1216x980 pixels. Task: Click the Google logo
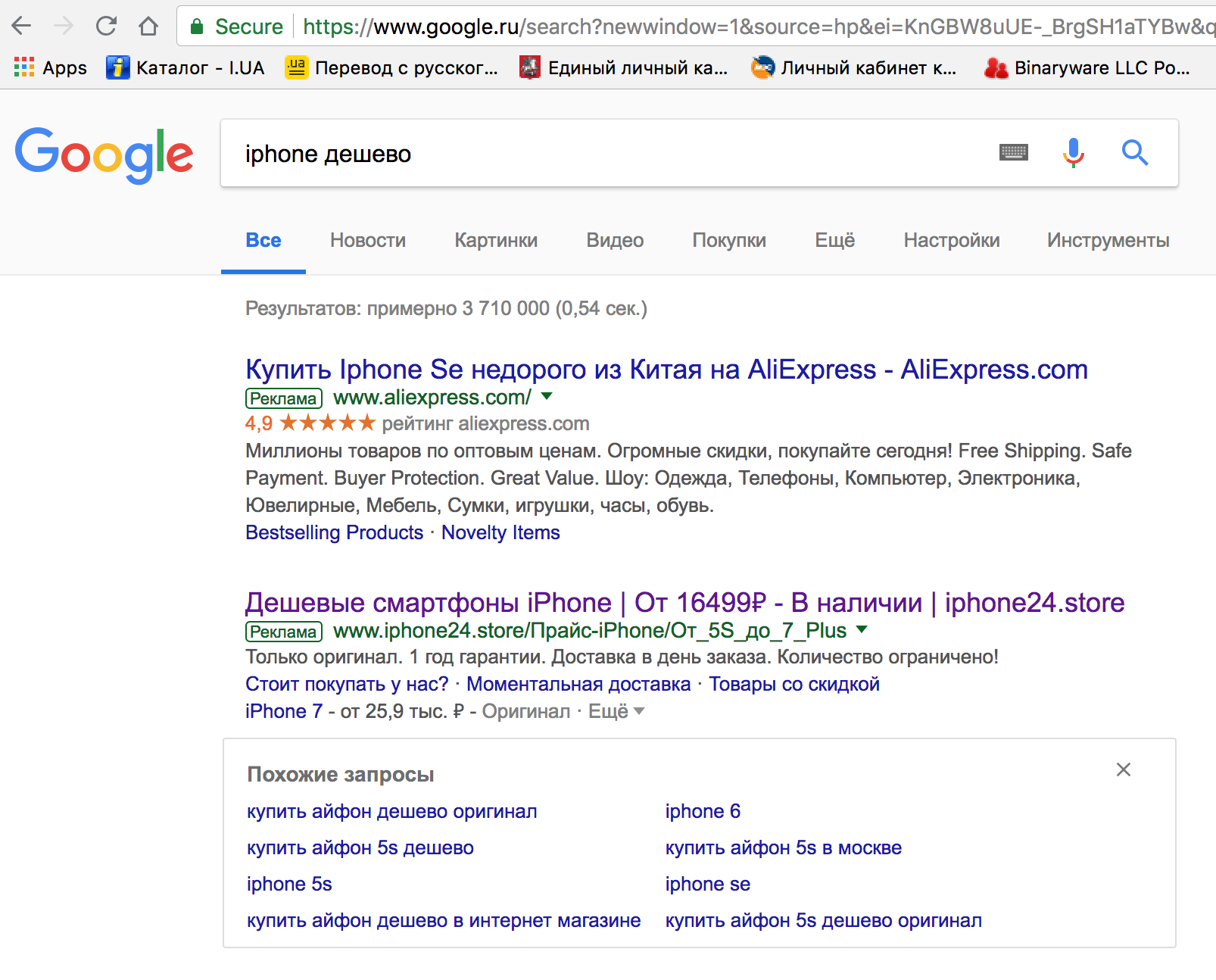coord(104,154)
